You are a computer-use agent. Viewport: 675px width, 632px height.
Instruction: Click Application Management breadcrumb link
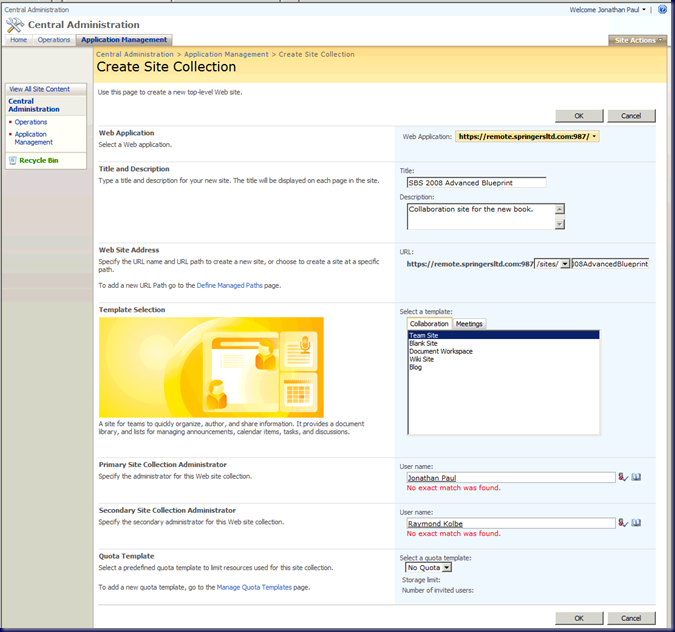click(x=226, y=54)
